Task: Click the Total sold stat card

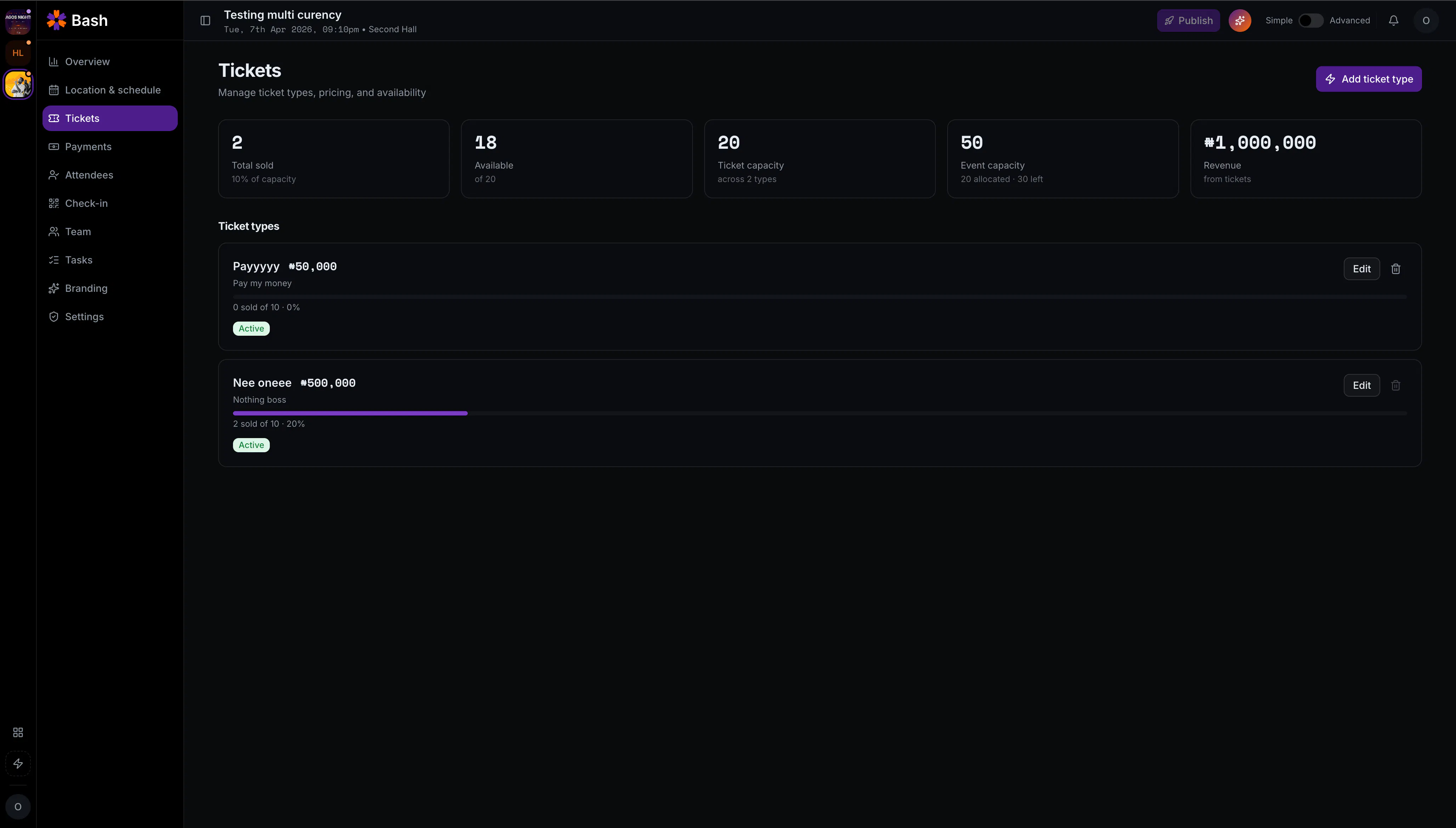Action: tap(334, 159)
